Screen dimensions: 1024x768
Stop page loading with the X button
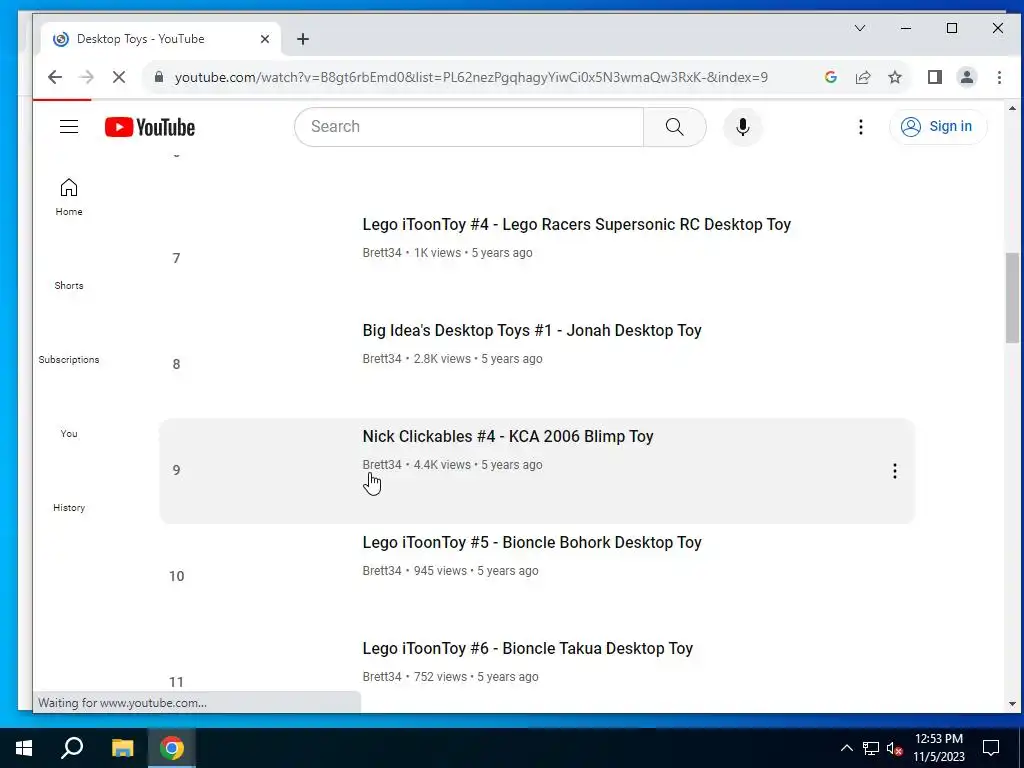tap(118, 77)
